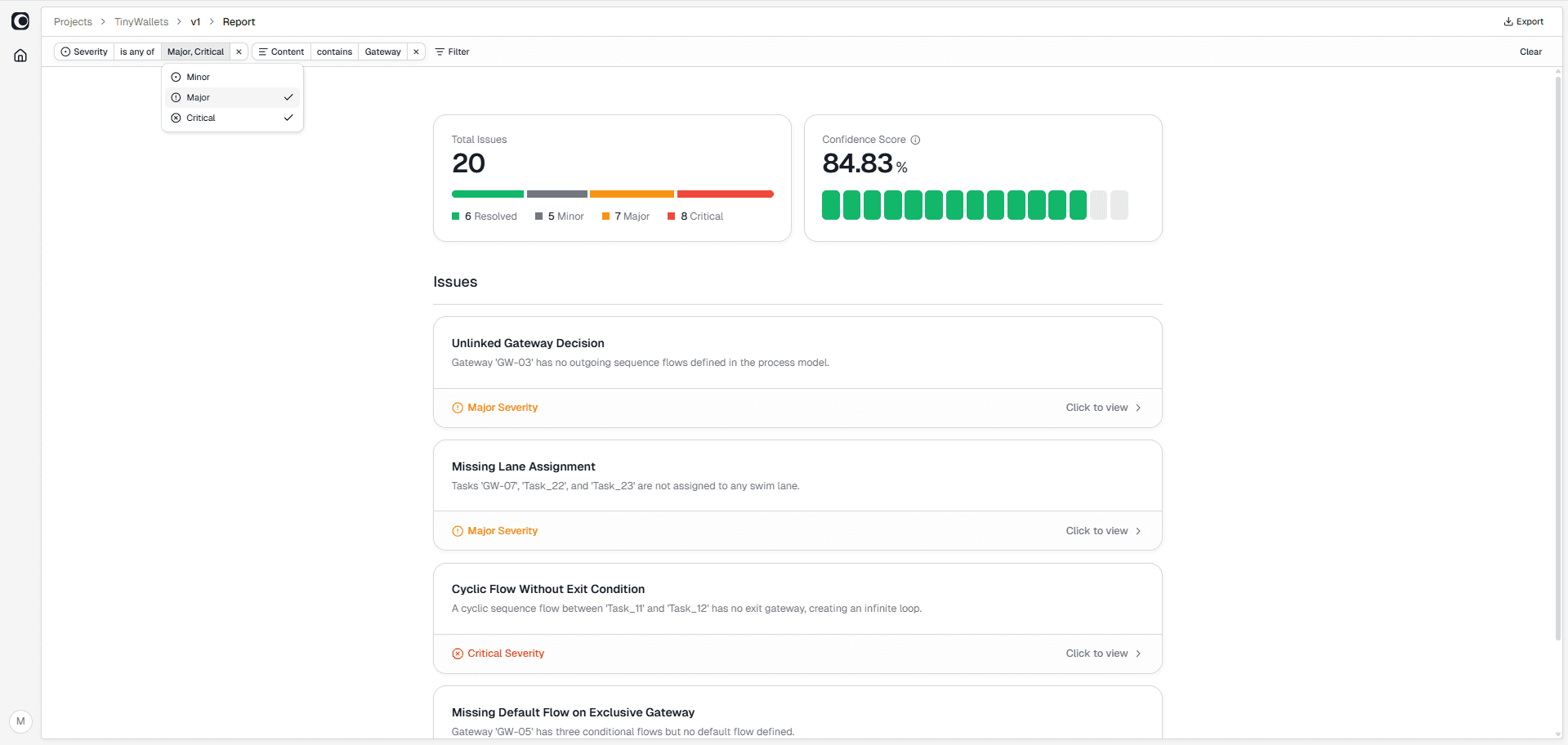
Task: Go to TinyWallets in the breadcrumb
Action: tap(141, 21)
